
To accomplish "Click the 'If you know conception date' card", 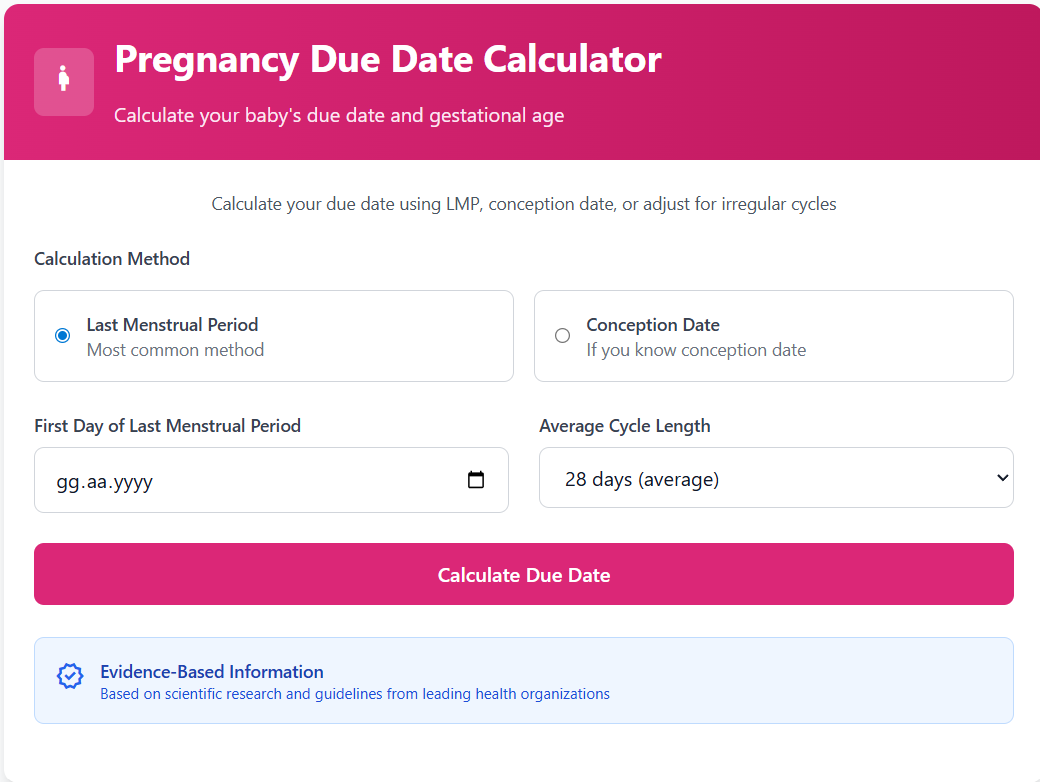I will [x=773, y=336].
